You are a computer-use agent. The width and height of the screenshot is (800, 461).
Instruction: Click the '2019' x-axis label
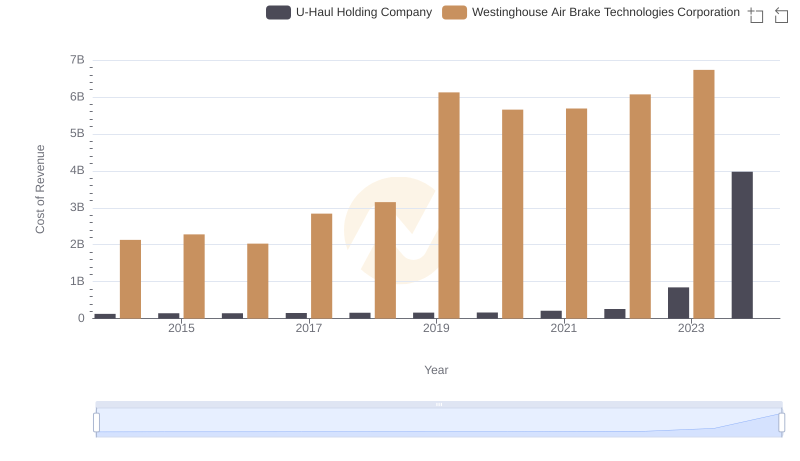[x=436, y=328]
